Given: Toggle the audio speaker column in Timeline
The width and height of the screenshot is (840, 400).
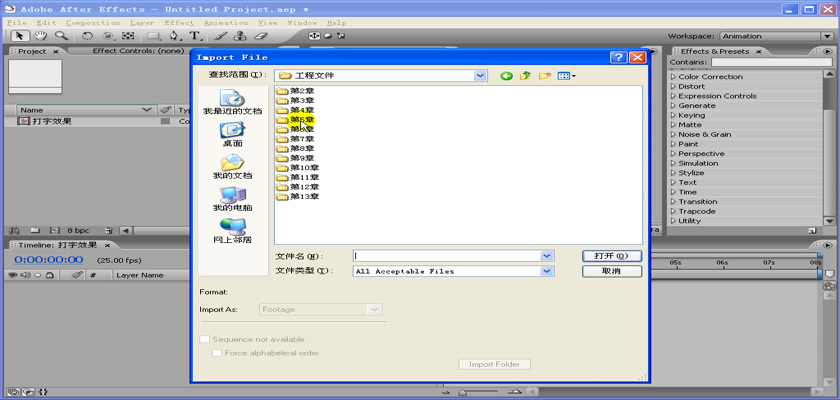Looking at the screenshot, I should [x=25, y=275].
